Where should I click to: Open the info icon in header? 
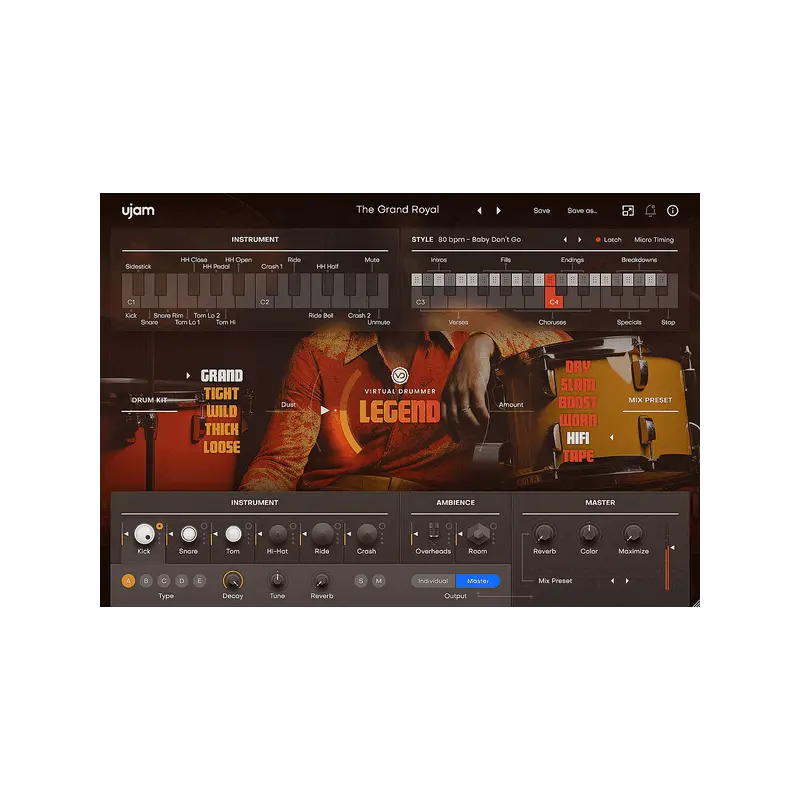click(673, 211)
